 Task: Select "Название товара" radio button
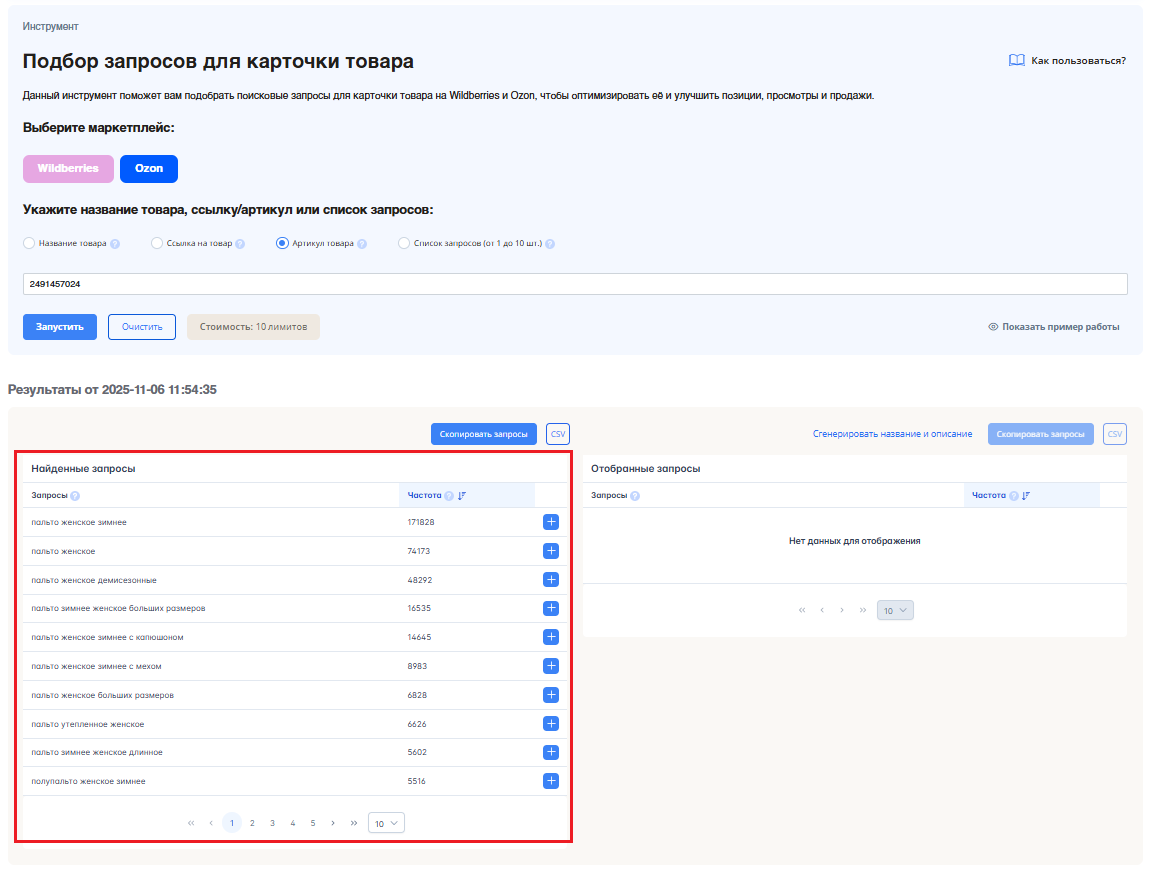click(x=29, y=243)
